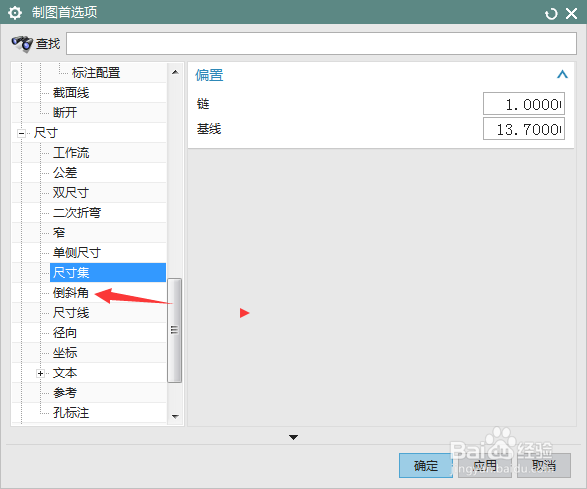The image size is (587, 489).
Task: Focus the 查找 search field
Action: pos(321,43)
